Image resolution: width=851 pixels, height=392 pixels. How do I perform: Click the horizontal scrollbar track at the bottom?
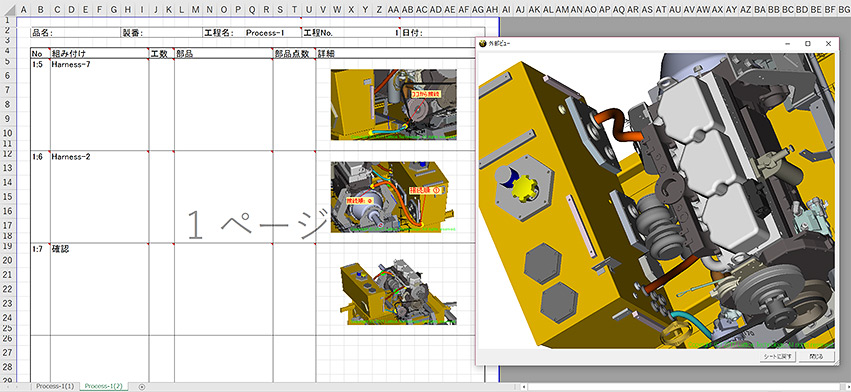point(684,387)
